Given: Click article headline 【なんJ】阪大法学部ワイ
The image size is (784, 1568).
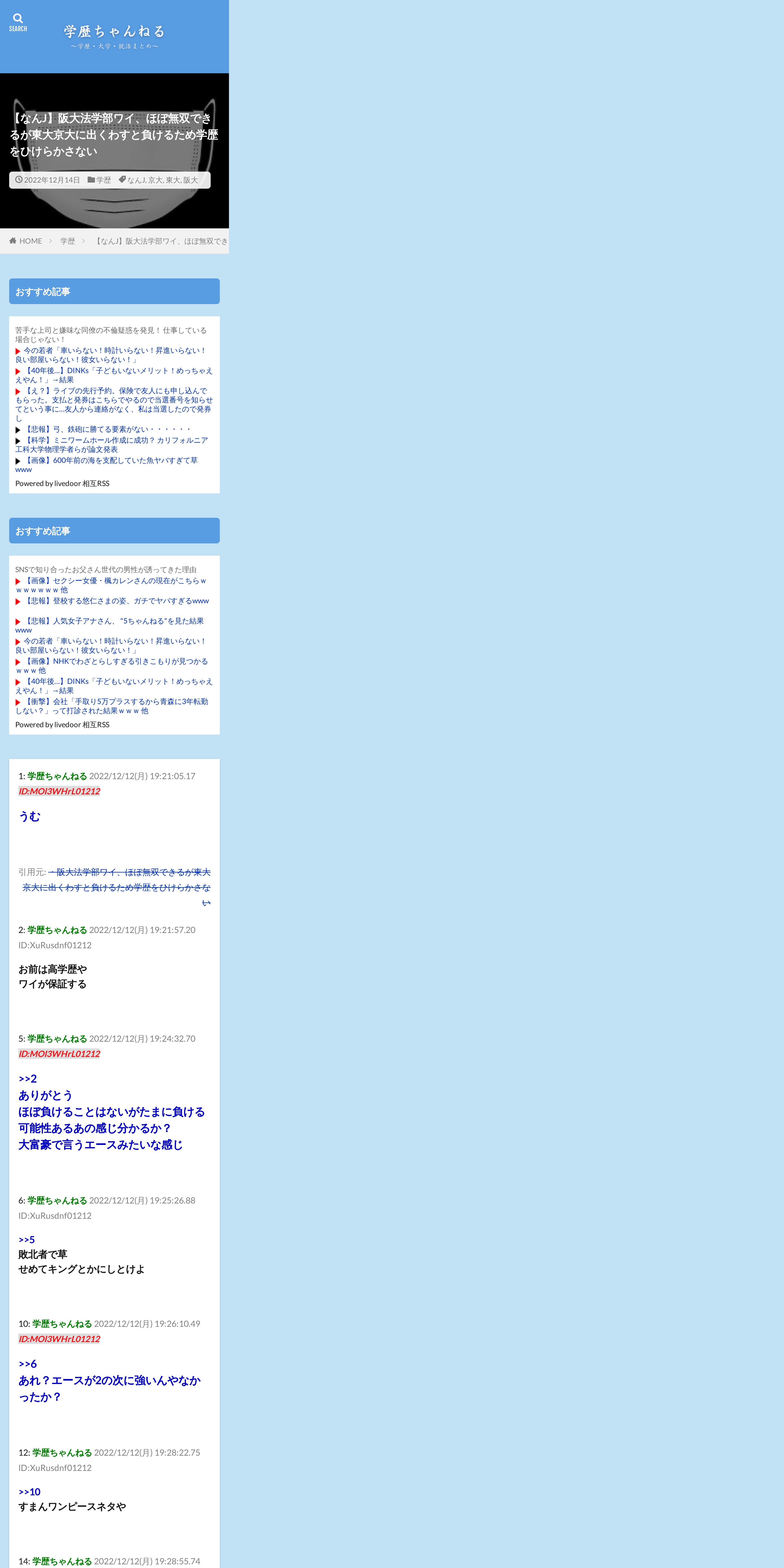Looking at the screenshot, I should point(114,135).
